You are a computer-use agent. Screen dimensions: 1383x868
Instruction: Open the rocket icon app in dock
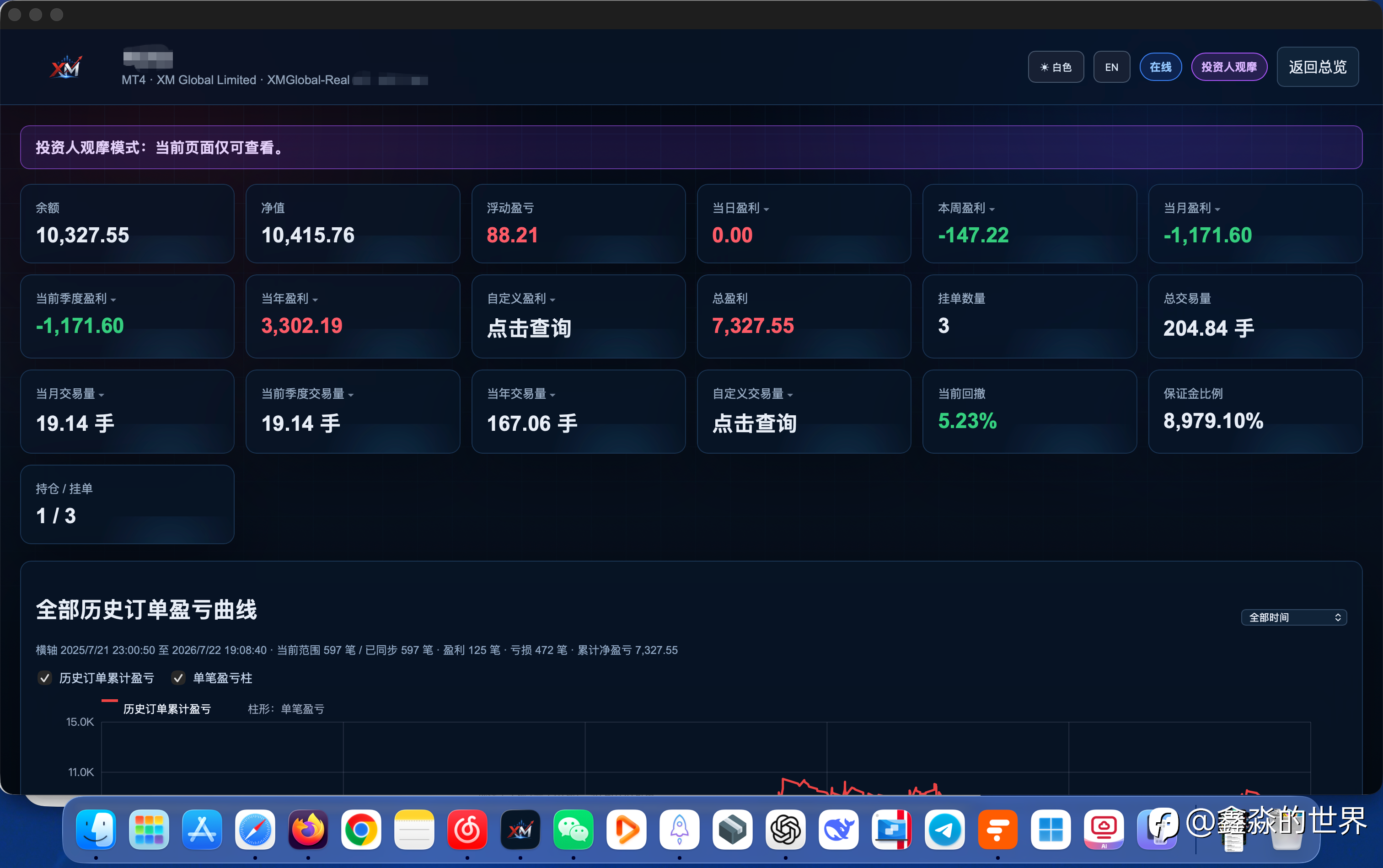[x=679, y=829]
